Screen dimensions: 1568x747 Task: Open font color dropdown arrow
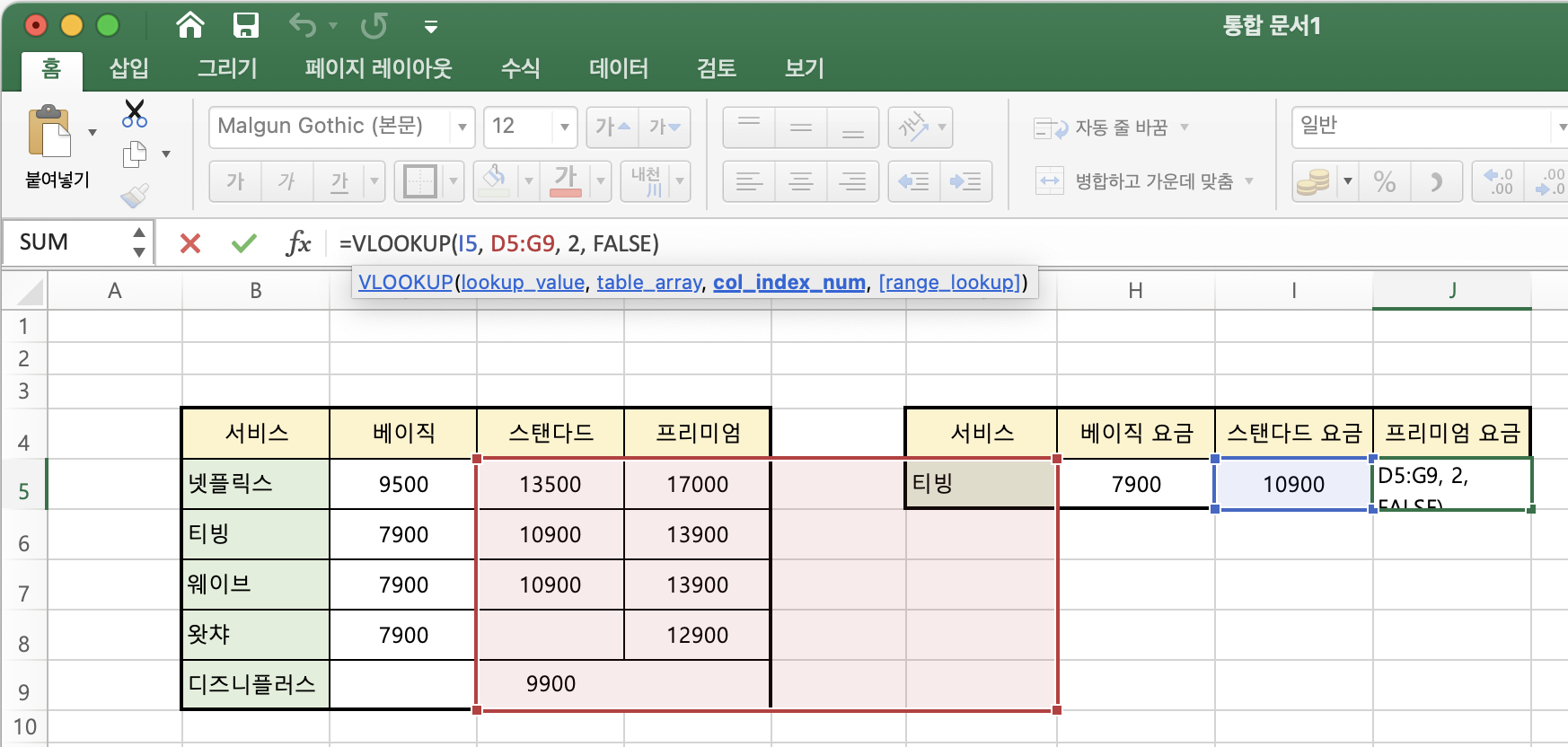[600, 181]
